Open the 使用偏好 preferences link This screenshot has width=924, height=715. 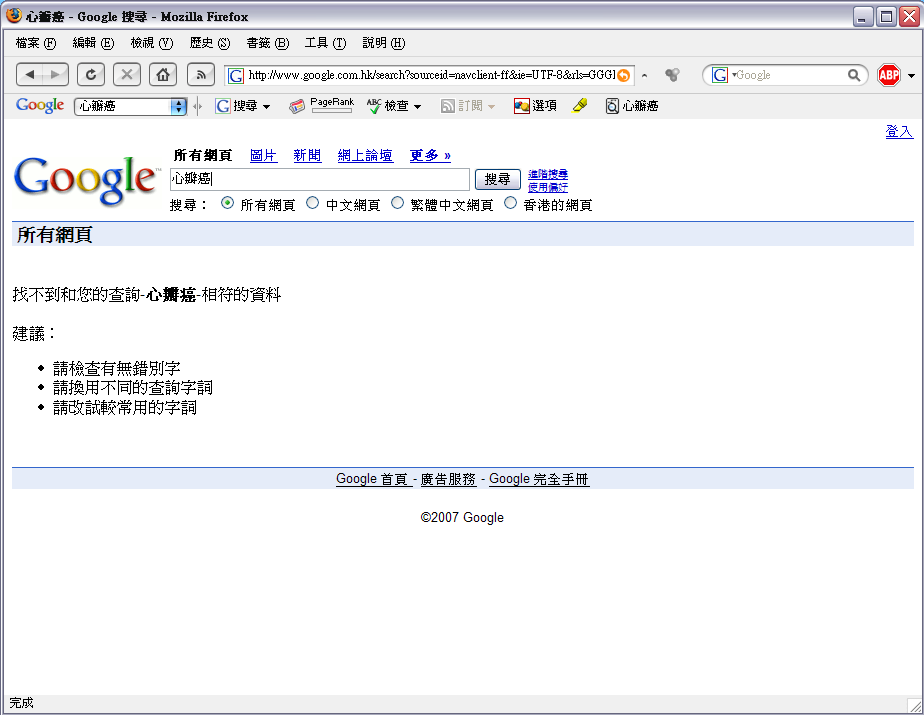point(548,187)
